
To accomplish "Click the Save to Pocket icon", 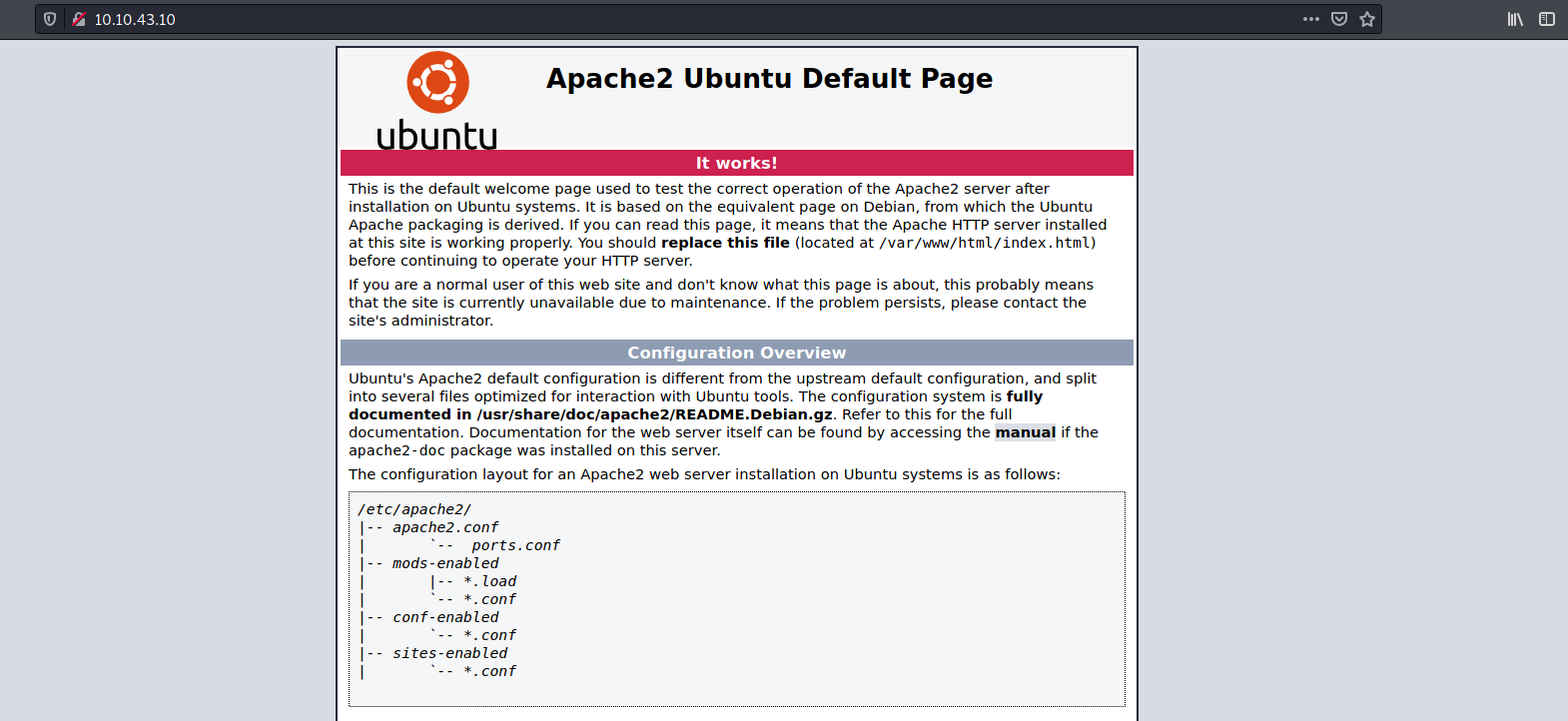I will coord(1339,19).
